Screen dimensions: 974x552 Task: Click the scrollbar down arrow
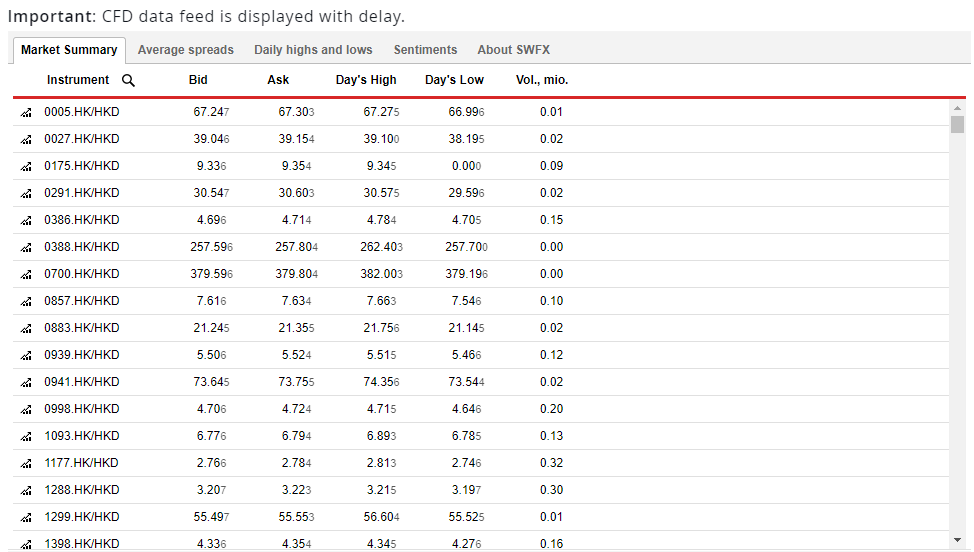tap(958, 540)
